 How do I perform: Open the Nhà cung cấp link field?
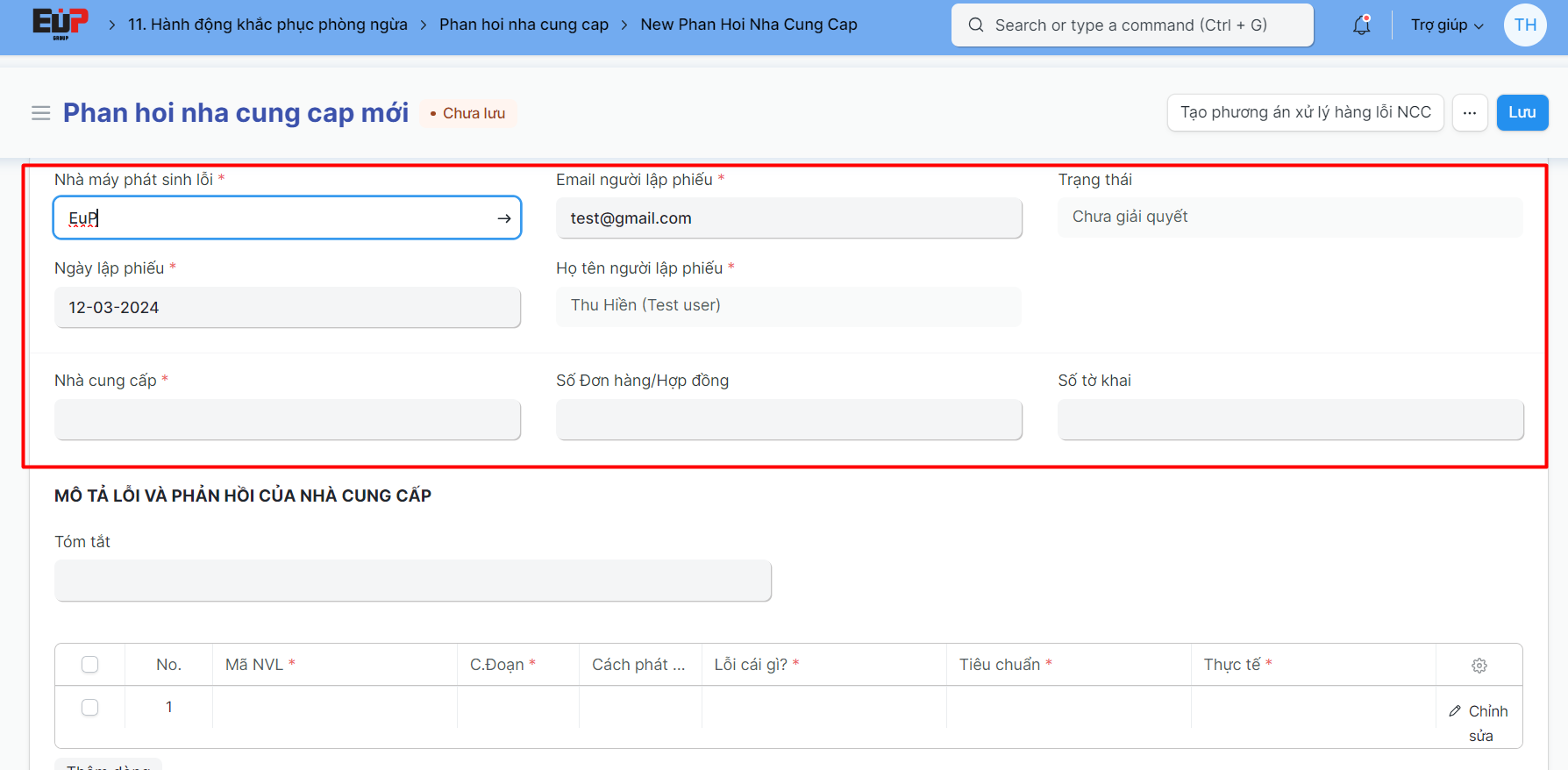(288, 420)
